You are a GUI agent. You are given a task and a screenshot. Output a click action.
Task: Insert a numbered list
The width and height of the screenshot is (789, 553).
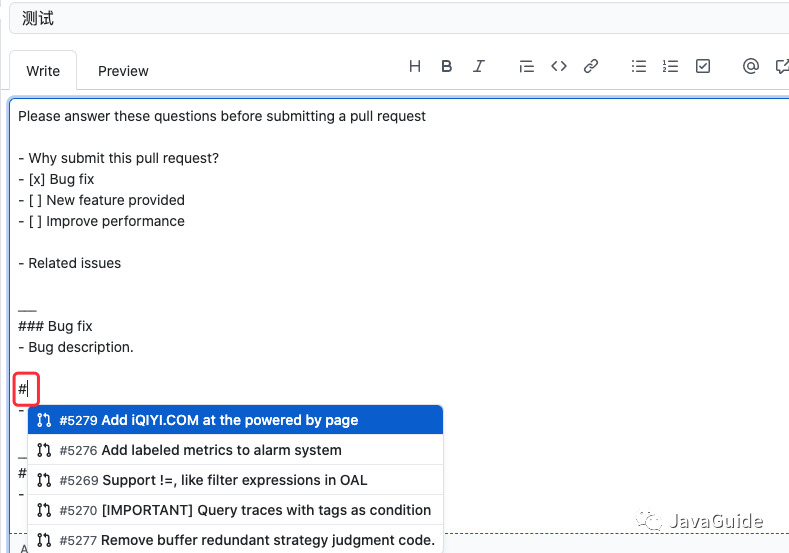(671, 66)
